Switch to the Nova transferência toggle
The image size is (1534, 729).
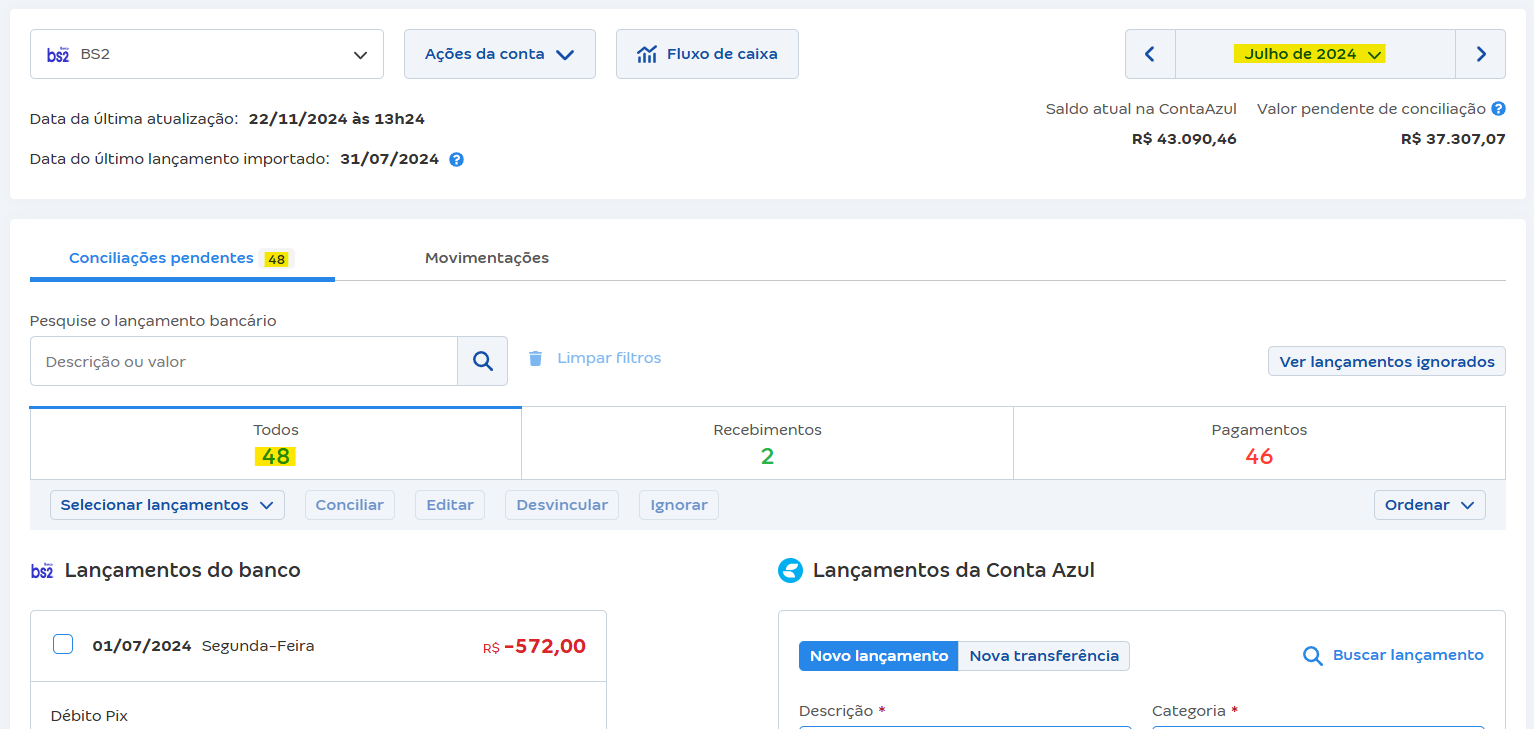(x=1043, y=655)
